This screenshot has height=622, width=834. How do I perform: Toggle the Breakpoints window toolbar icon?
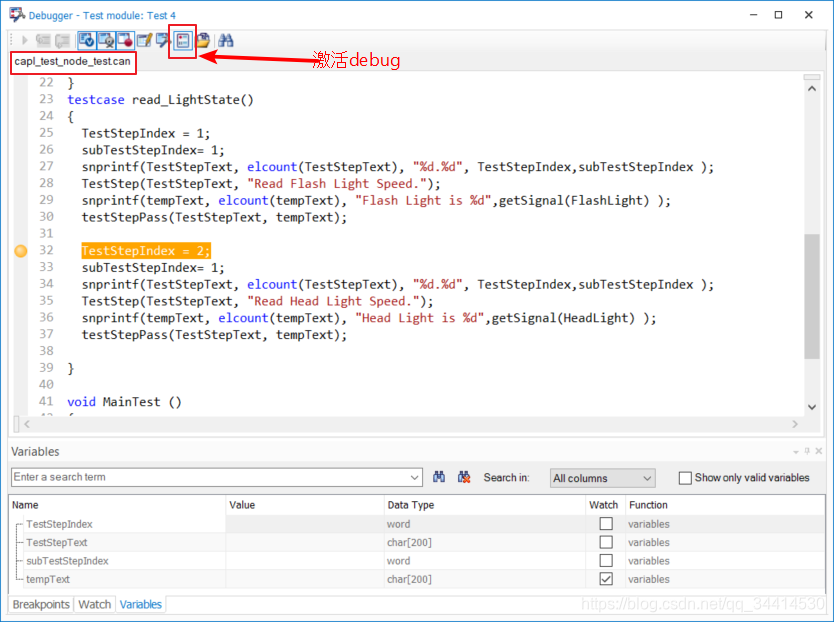(125, 40)
